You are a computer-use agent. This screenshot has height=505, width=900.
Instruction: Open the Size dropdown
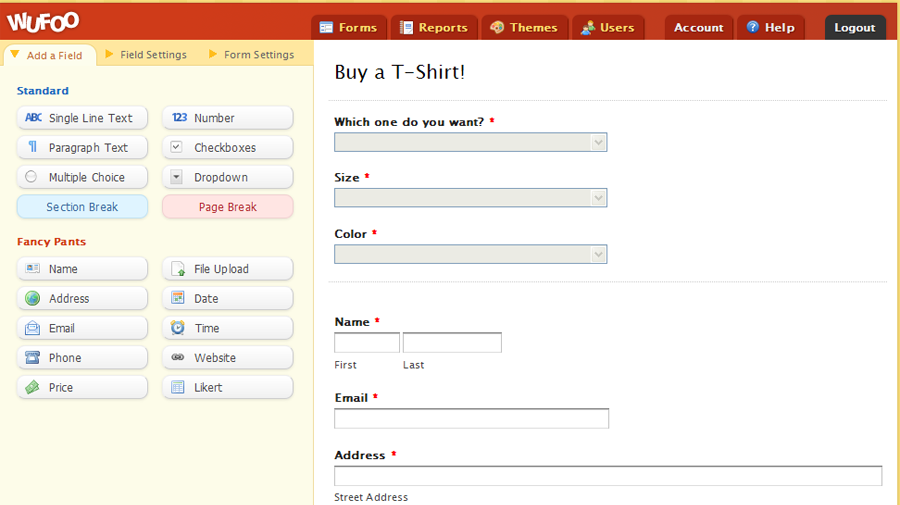(471, 198)
